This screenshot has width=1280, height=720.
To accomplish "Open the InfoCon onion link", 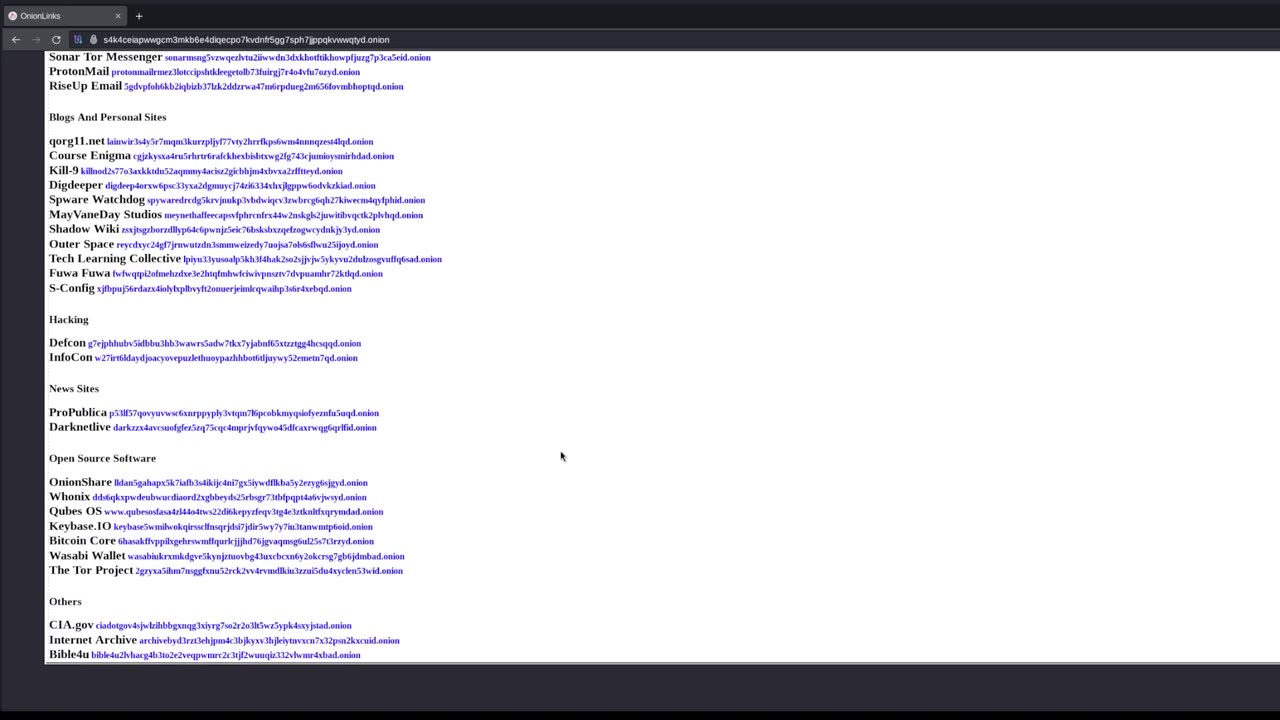I will [x=226, y=358].
